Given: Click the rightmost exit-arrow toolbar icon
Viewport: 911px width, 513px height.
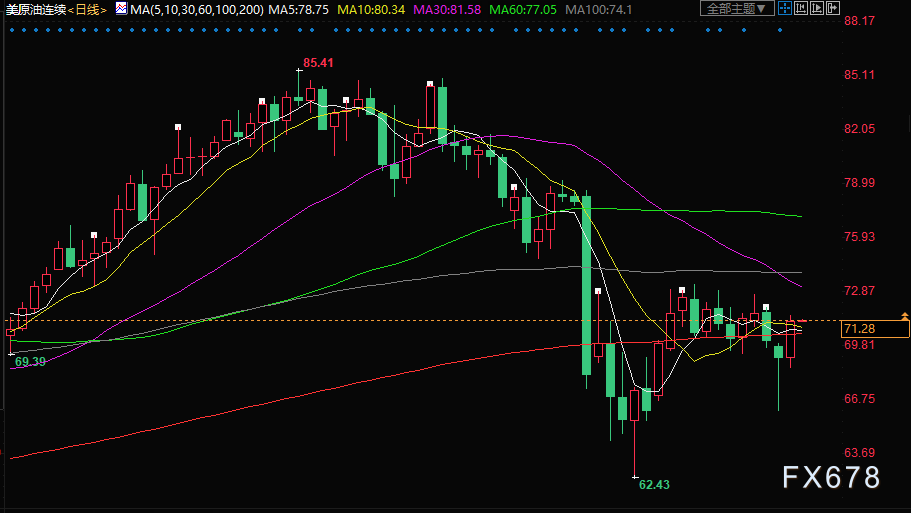Looking at the screenshot, I should click(x=834, y=9).
